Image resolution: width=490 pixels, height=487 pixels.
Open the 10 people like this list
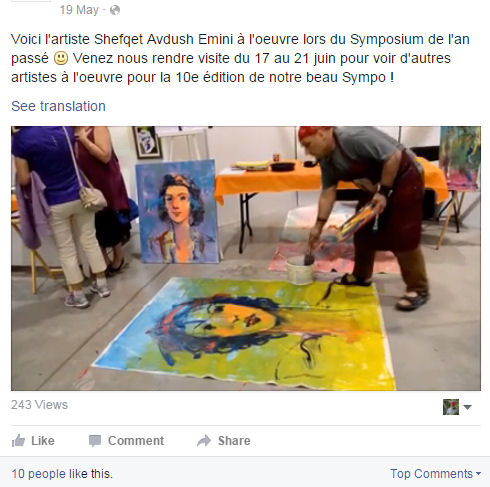tap(62, 474)
